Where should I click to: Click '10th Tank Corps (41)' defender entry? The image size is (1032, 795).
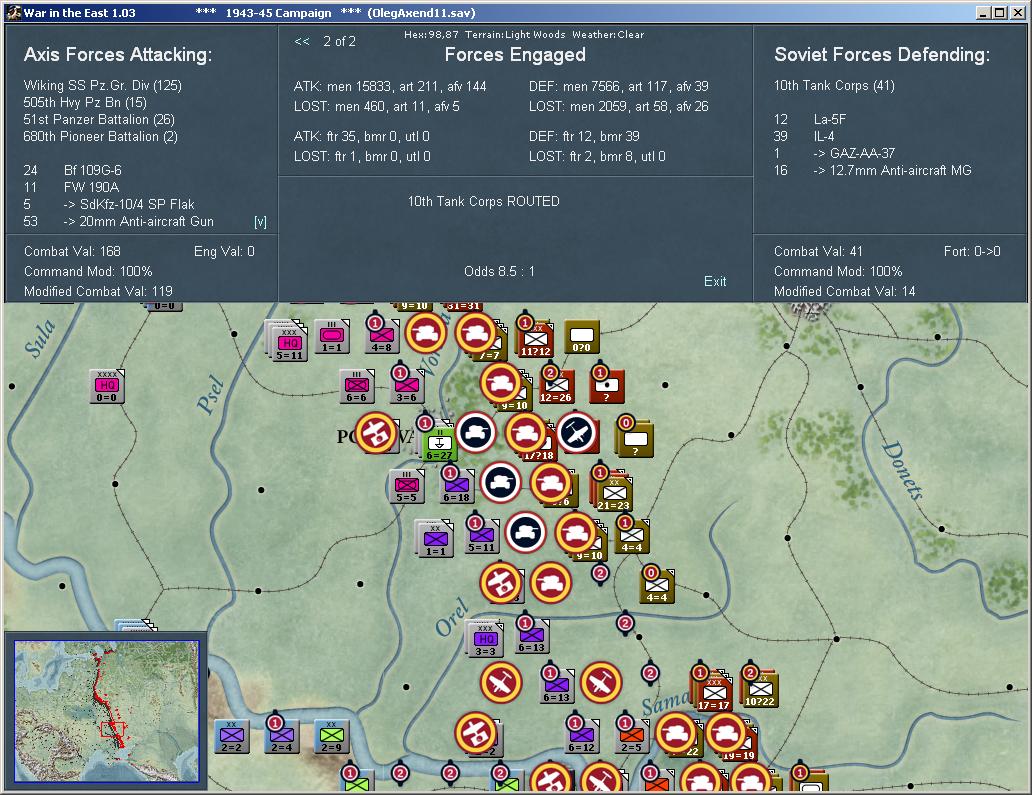(834, 86)
